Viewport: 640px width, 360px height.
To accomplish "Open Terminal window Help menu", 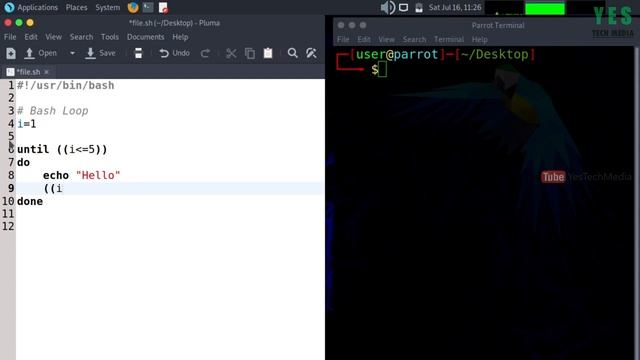I will point(480,39).
